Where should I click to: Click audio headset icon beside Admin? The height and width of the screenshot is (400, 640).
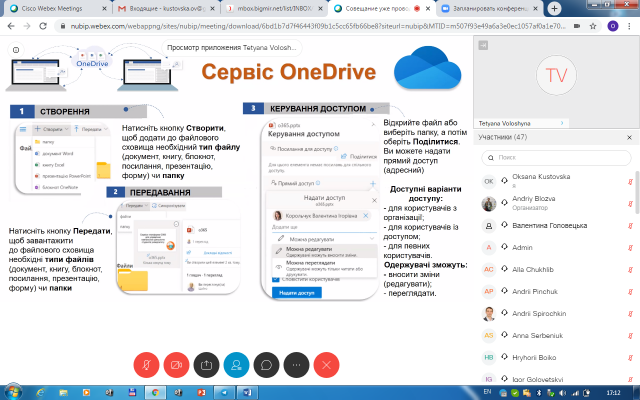(x=504, y=247)
